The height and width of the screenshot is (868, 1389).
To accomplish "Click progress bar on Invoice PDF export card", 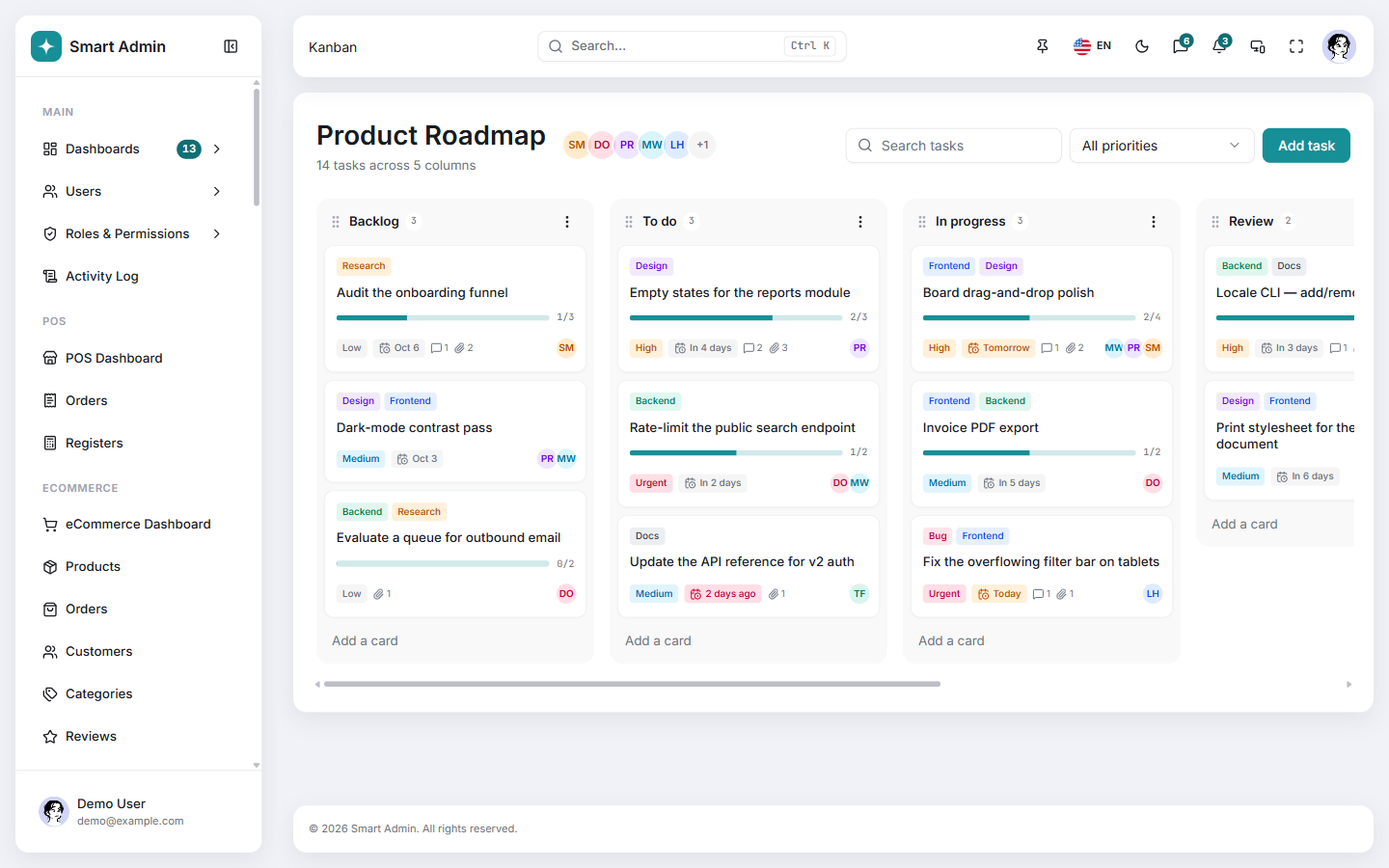I will coord(1029,452).
